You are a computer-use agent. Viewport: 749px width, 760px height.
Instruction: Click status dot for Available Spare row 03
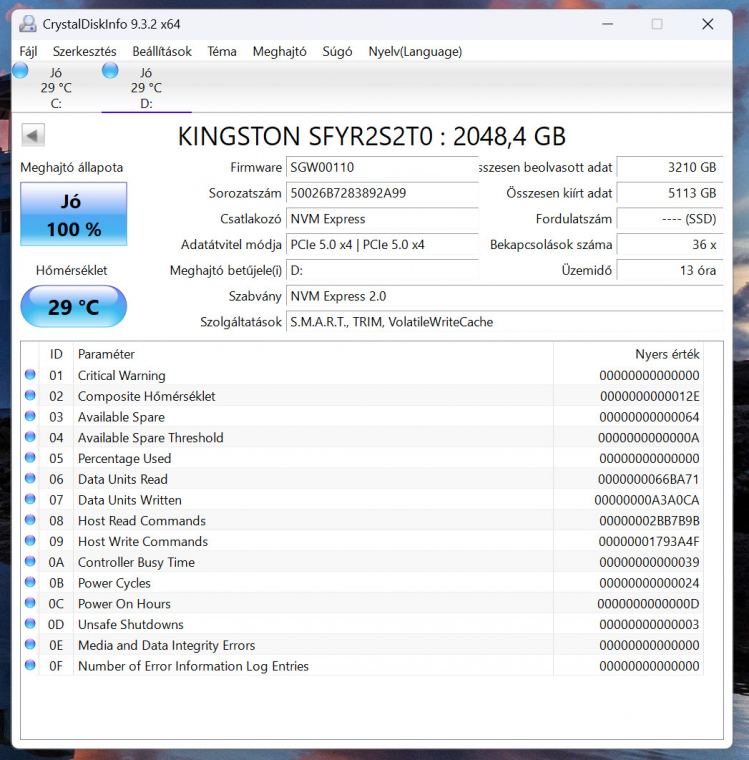30,416
